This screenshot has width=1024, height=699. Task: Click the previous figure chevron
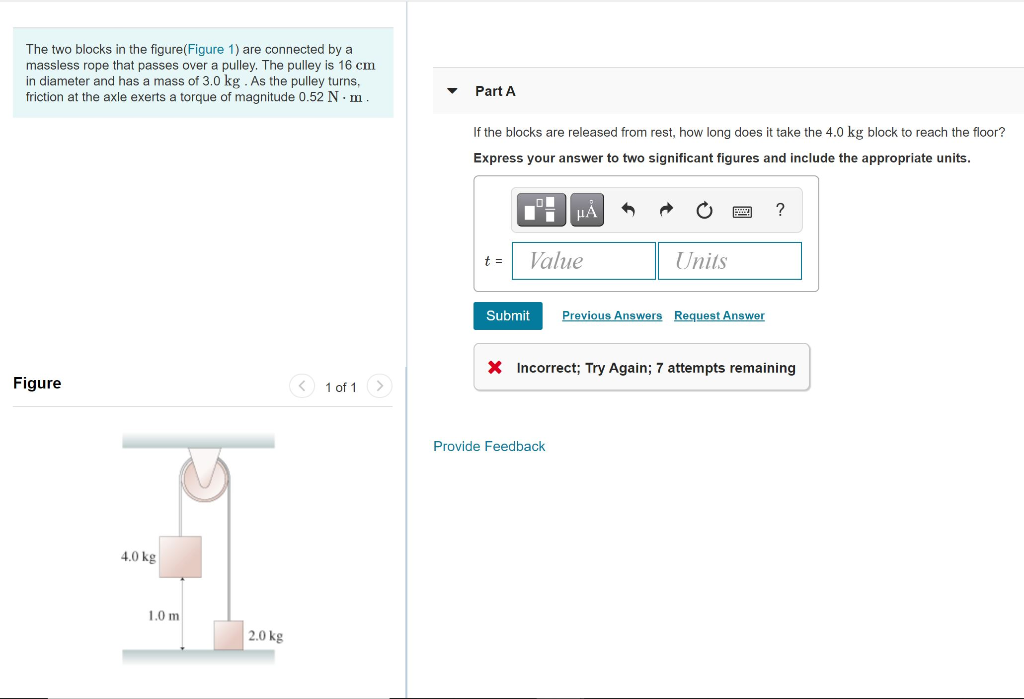pos(301,386)
